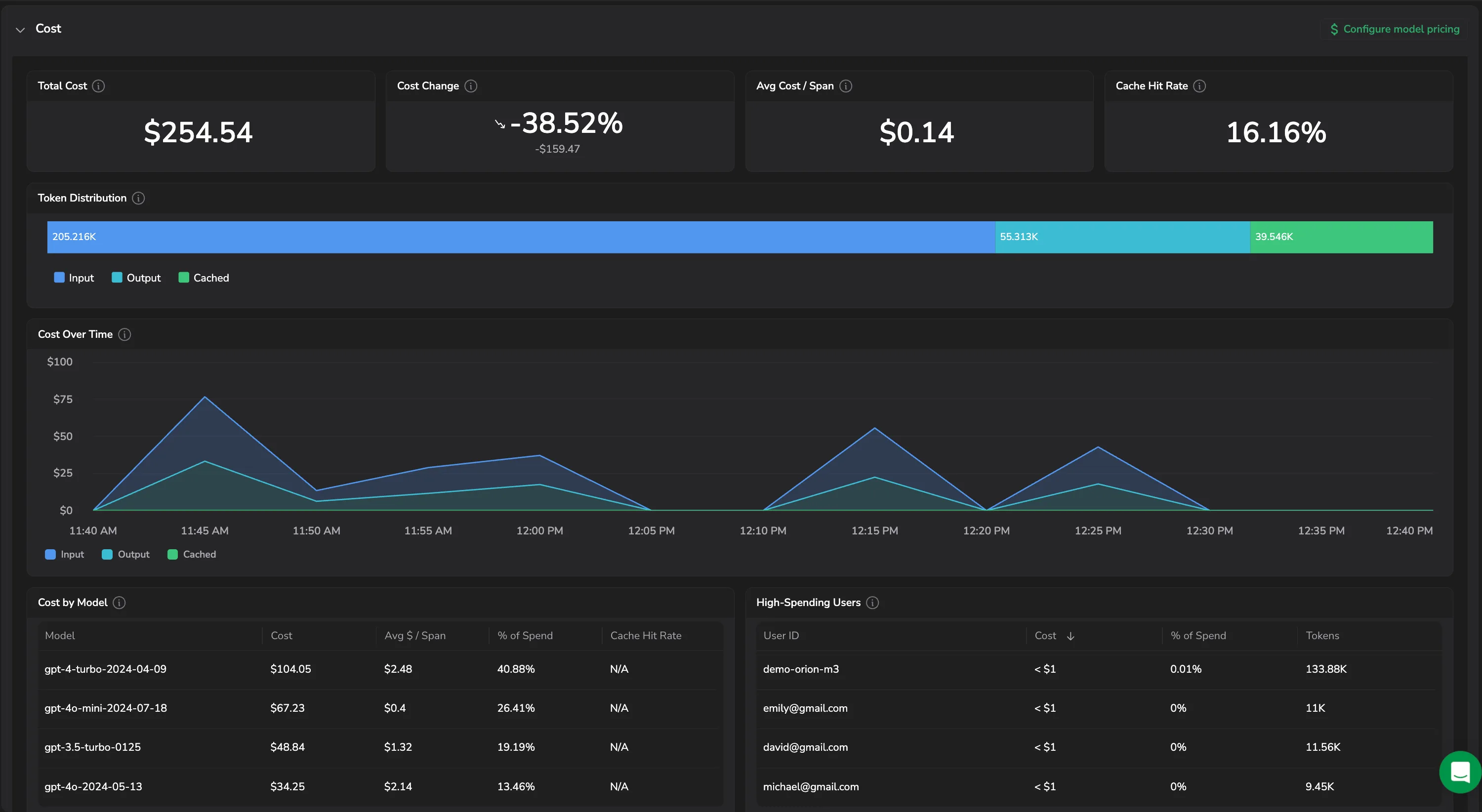
Task: Sort Cost by Model table by Cache Hit Rate
Action: [646, 636]
